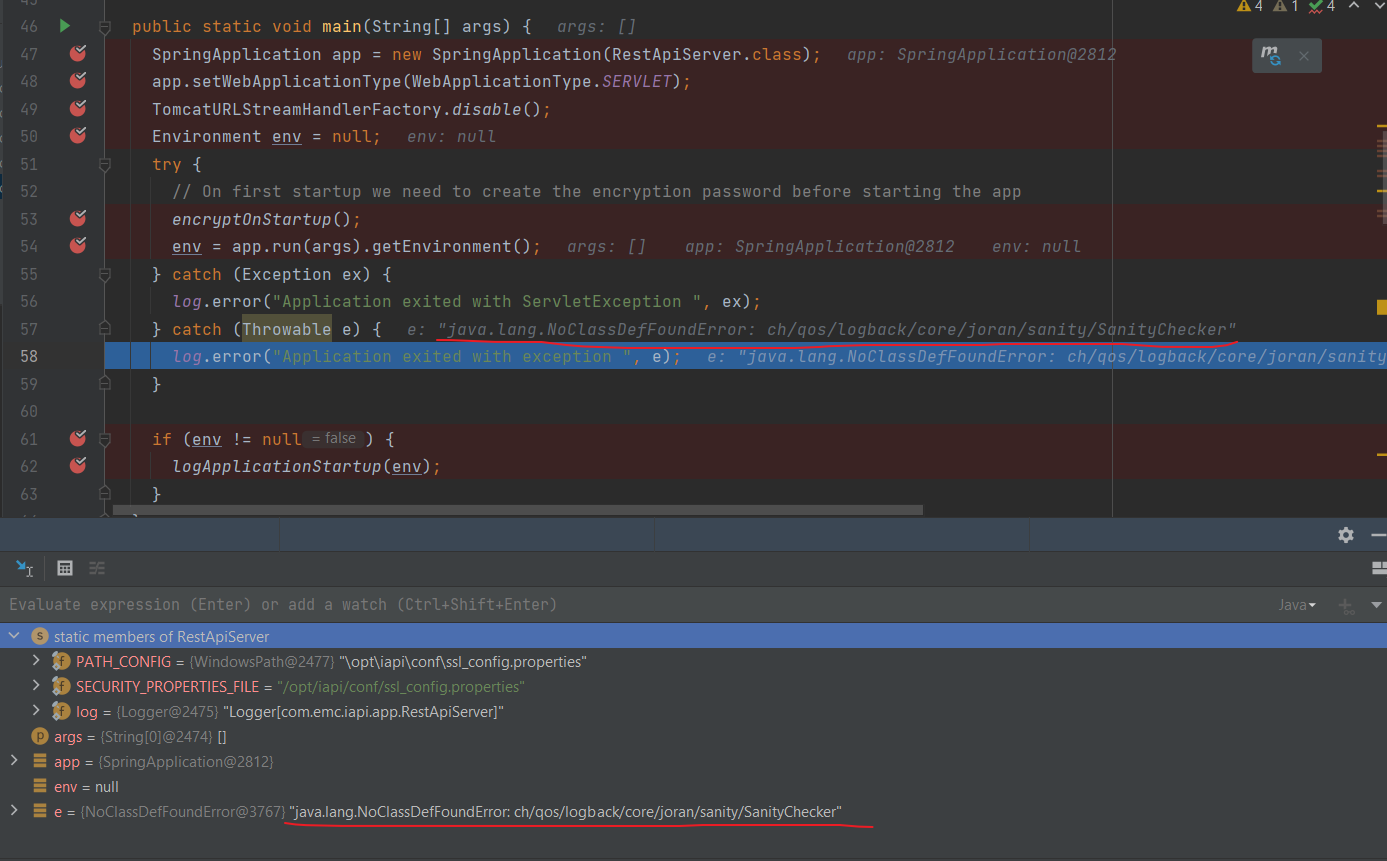The image size is (1387, 861).
Task: Select the evaluate expression mode calculator icon
Action: [64, 568]
